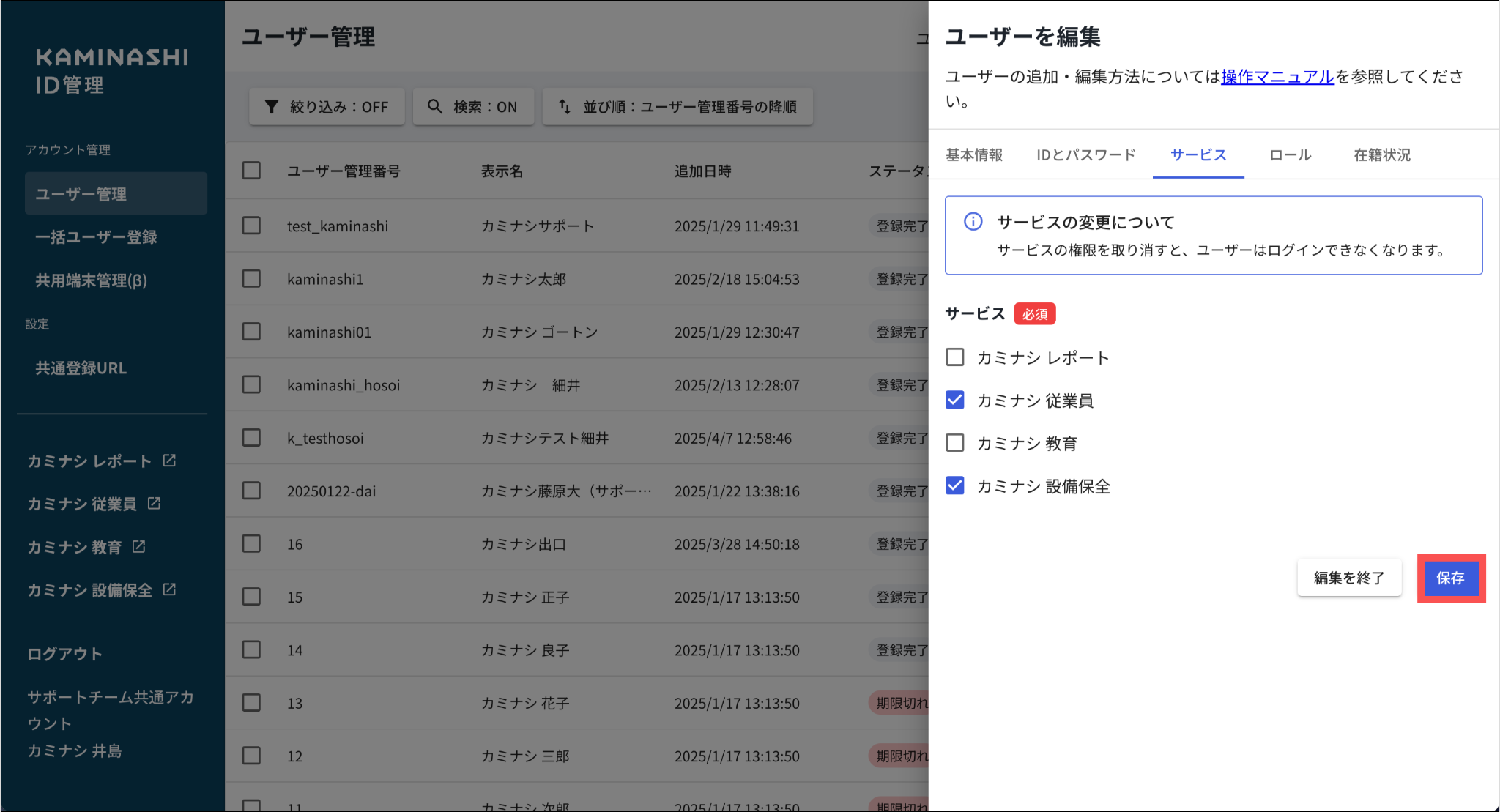Click external link icon beside カミナシ 設備保全
1500x812 pixels.
tap(169, 589)
